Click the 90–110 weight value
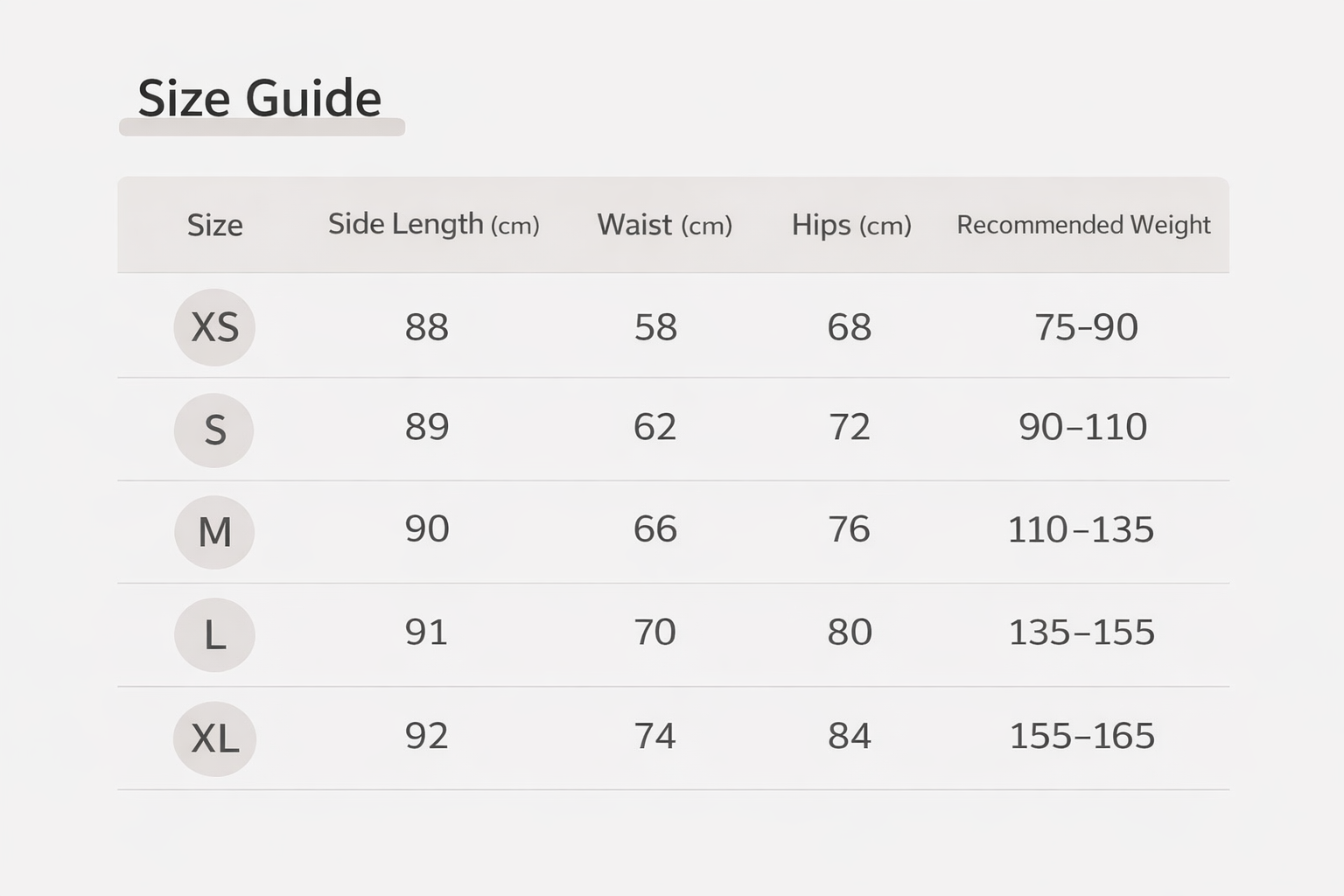1344x896 pixels. [x=1082, y=427]
